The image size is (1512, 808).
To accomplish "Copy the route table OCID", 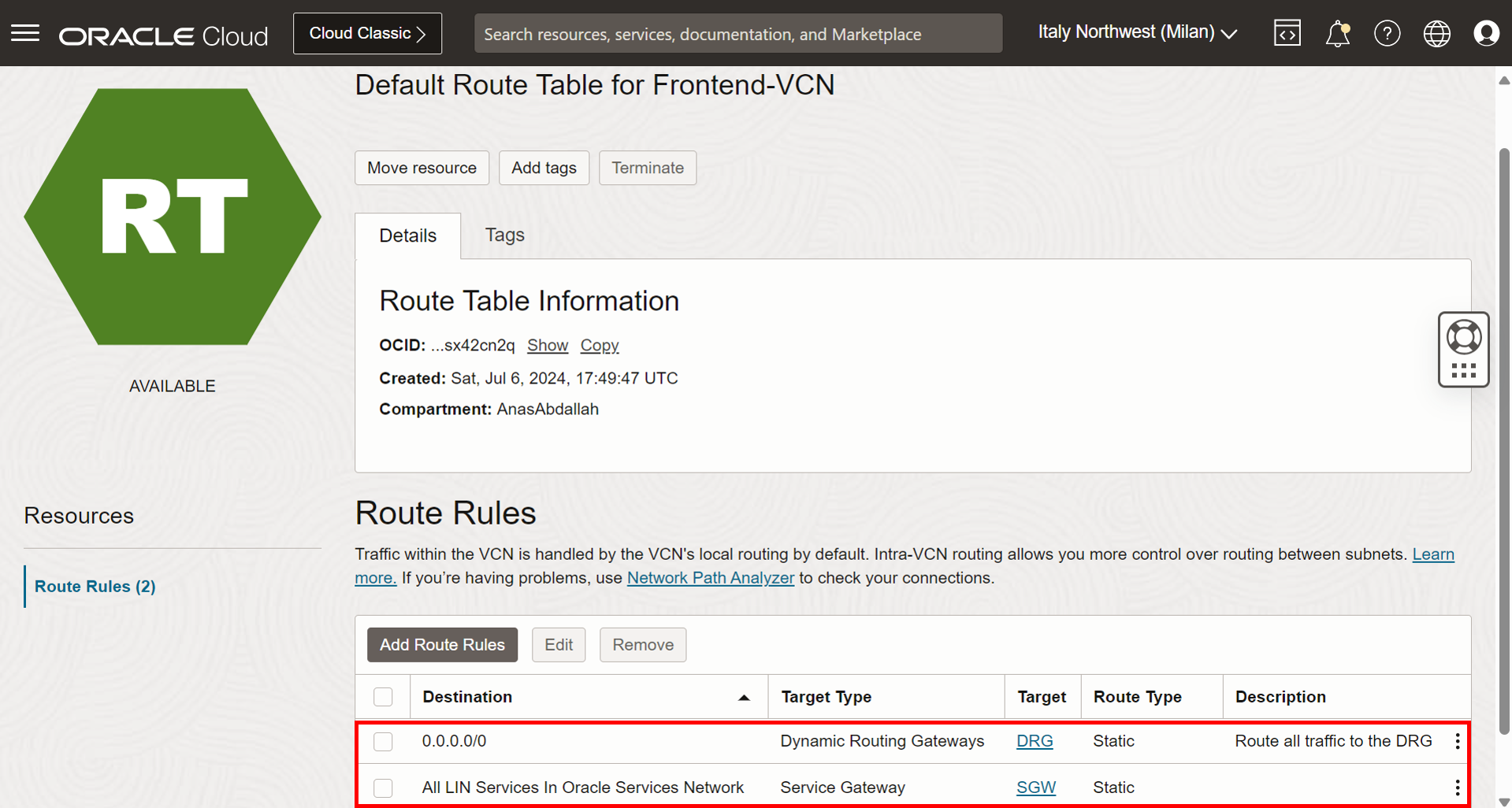I will point(600,345).
